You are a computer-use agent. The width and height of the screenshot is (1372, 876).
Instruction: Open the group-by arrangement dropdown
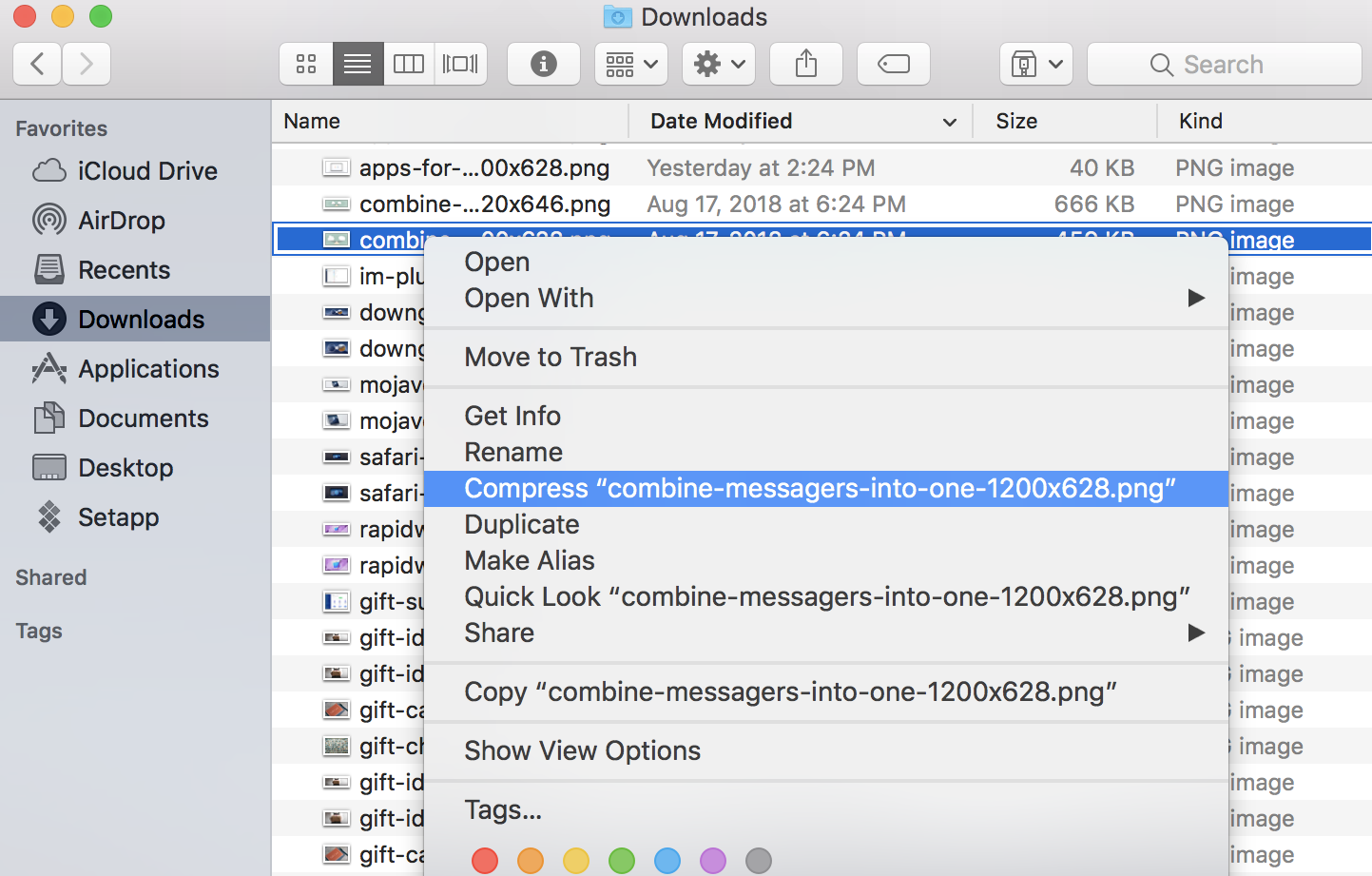pyautogui.click(x=631, y=64)
